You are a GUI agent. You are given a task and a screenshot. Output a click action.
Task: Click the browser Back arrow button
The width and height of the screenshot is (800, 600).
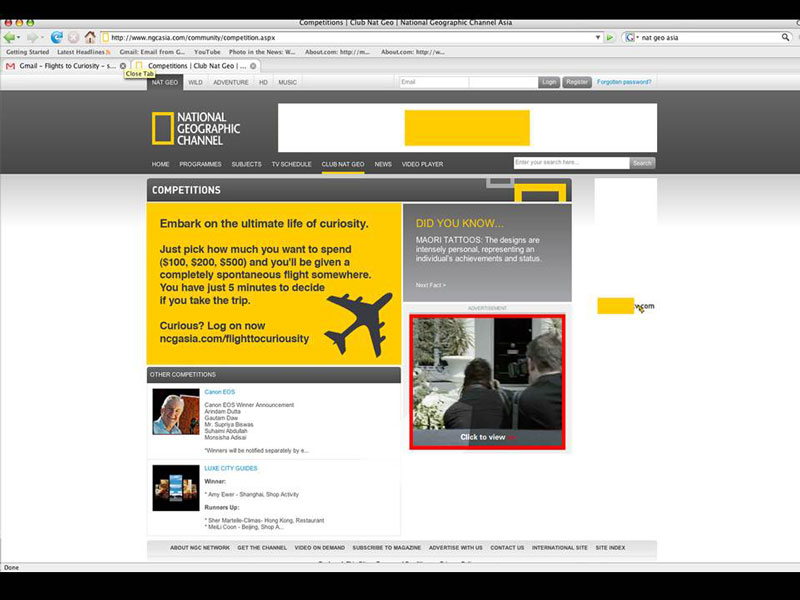tap(9, 37)
